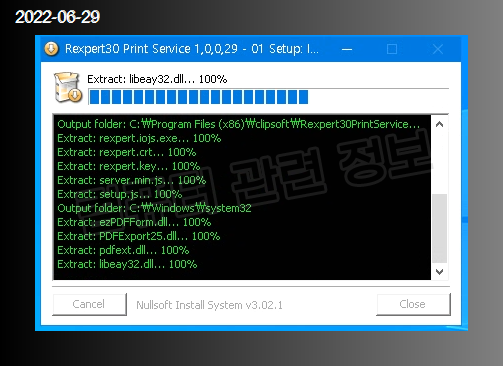Click the log scrollbar thumb

pos(440,228)
